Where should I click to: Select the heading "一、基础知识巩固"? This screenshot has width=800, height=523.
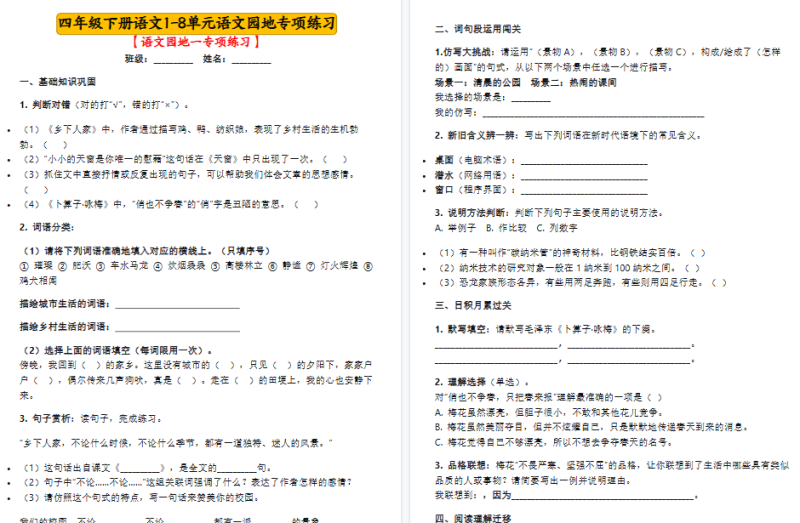[58, 82]
